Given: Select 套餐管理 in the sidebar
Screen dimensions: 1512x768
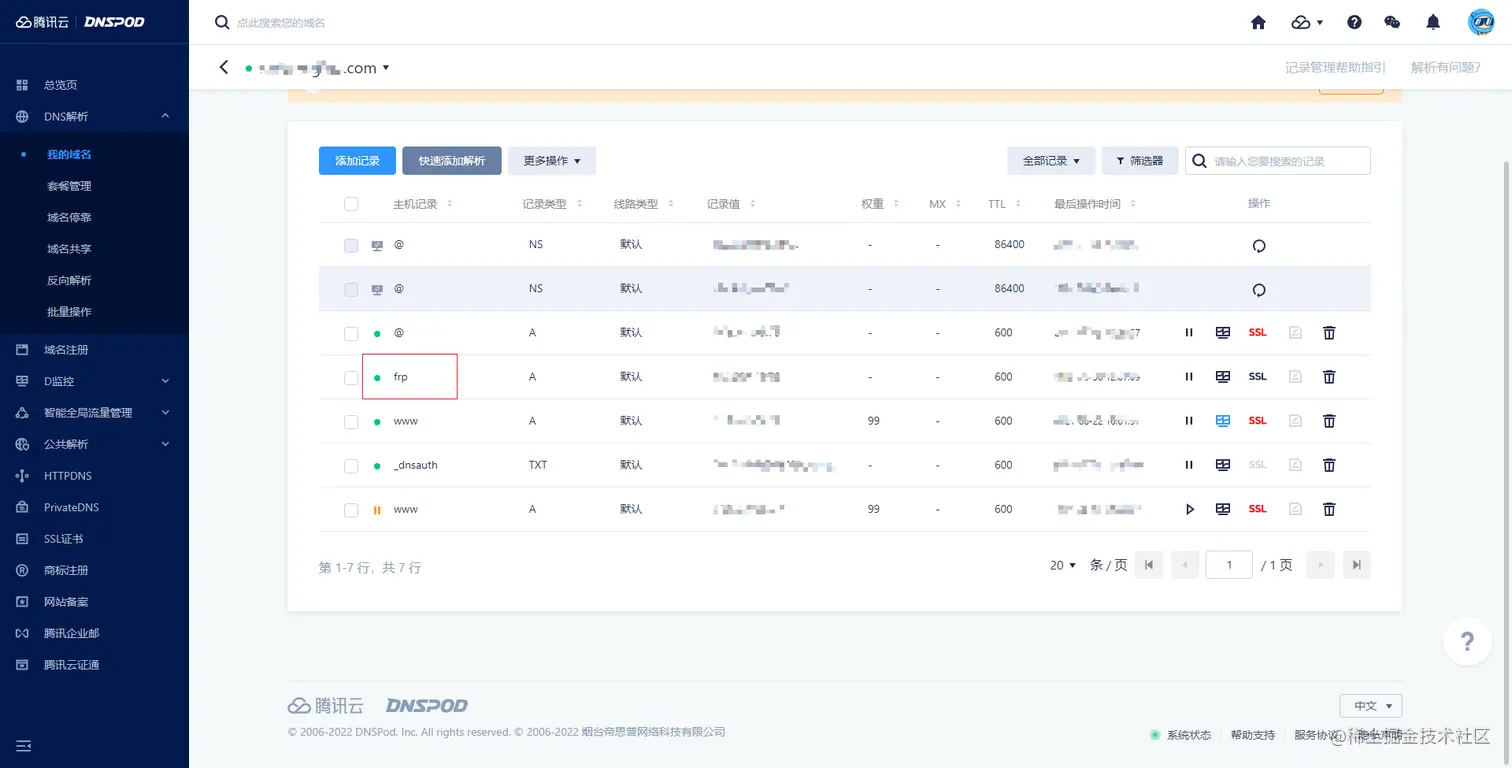Looking at the screenshot, I should click(69, 186).
